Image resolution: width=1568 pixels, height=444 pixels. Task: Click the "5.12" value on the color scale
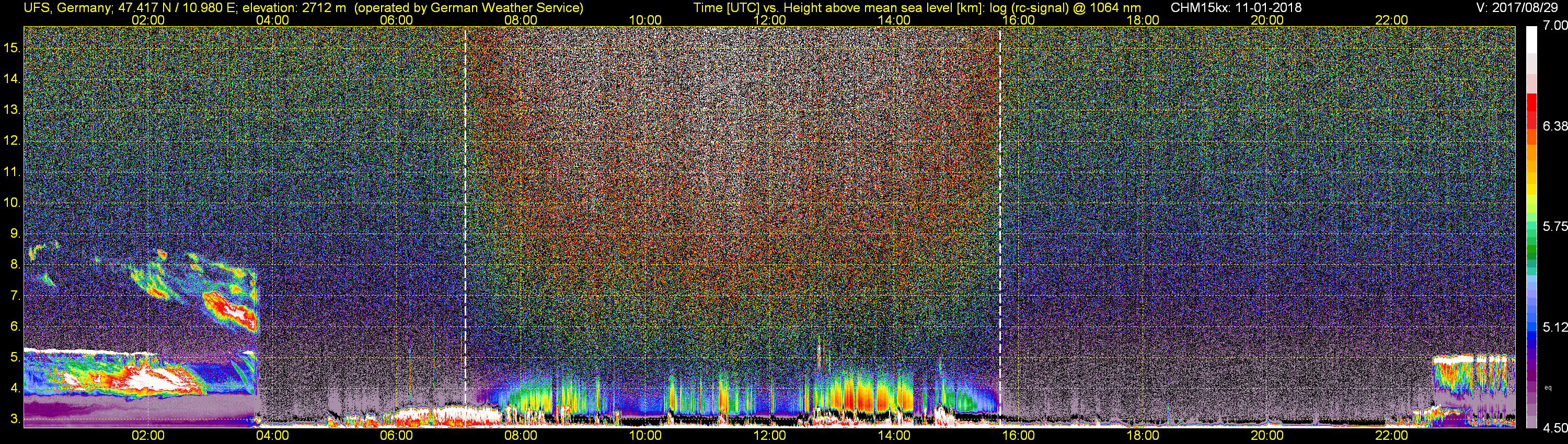(1555, 327)
